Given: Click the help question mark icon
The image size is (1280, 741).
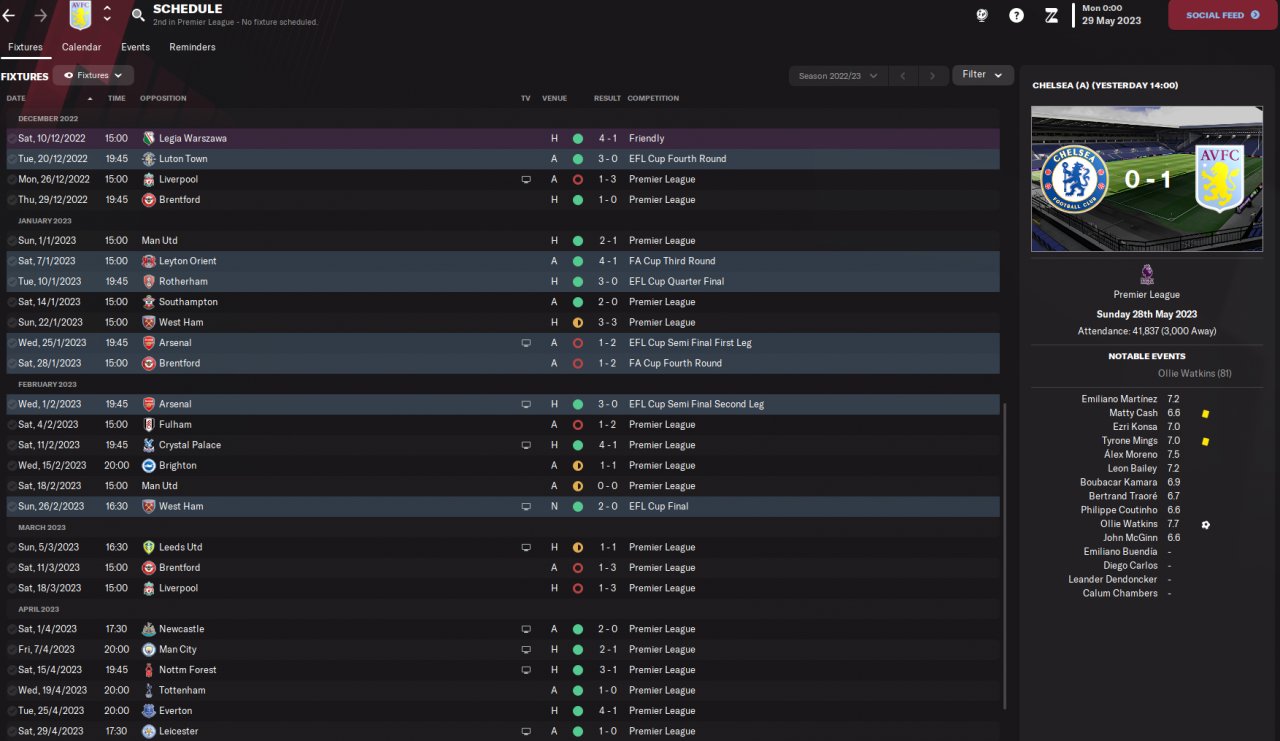Looking at the screenshot, I should pos(1016,15).
